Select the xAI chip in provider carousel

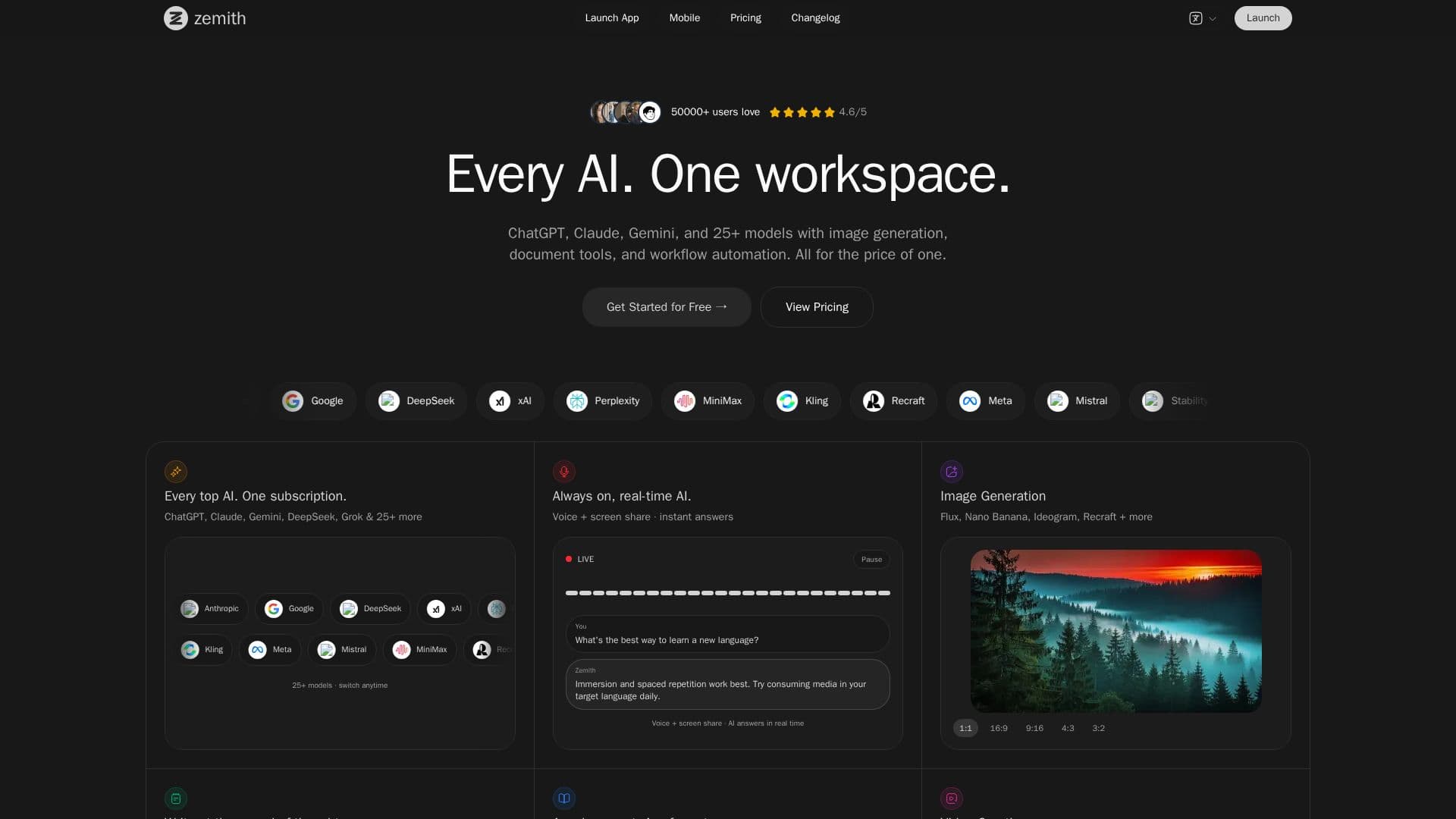point(510,401)
